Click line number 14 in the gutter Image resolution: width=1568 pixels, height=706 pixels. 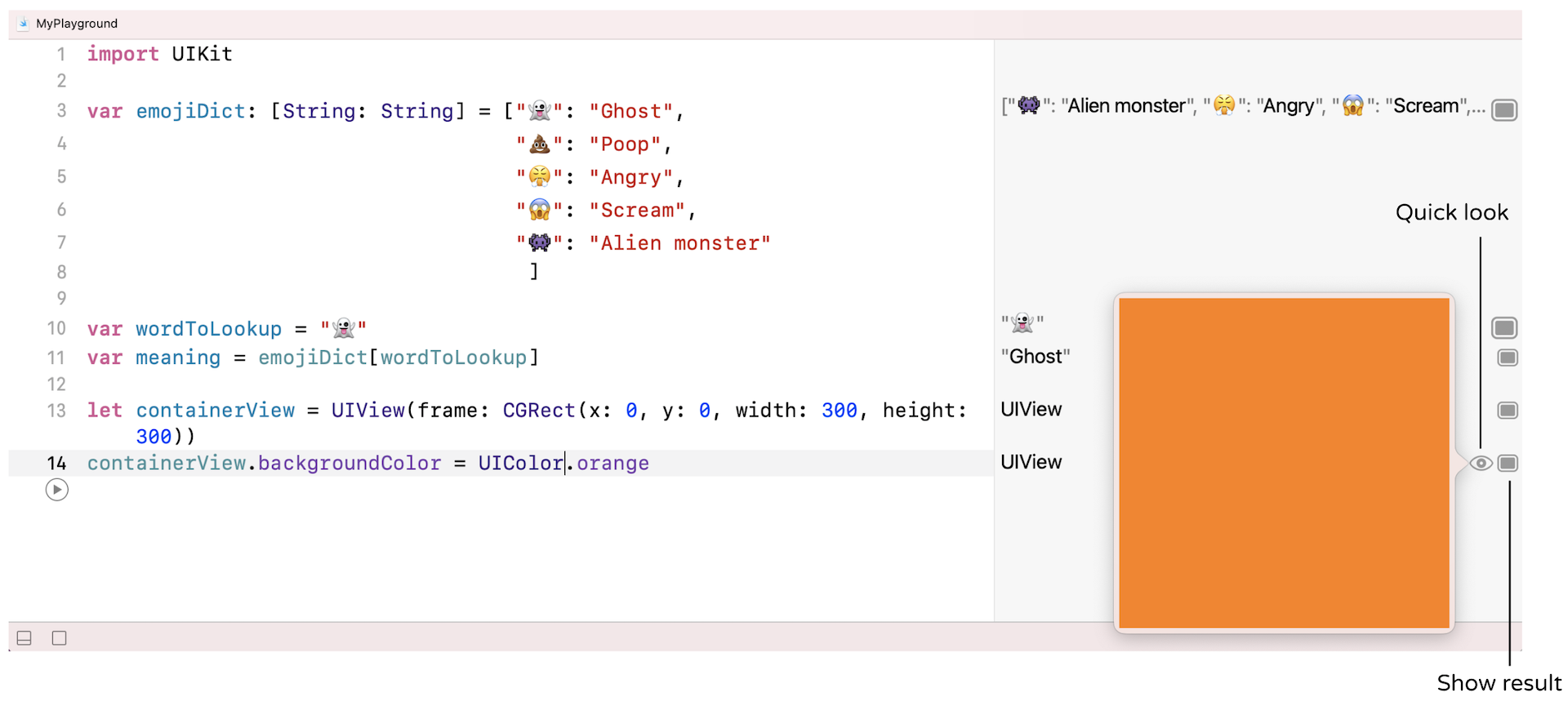[x=56, y=464]
